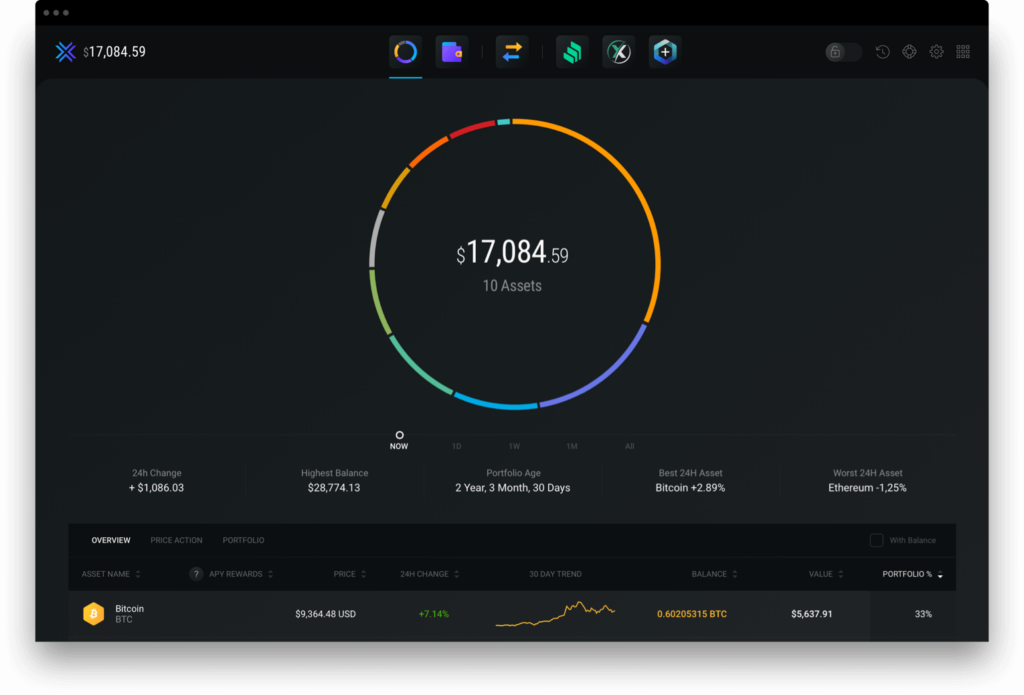The width and height of the screenshot is (1024, 695).
Task: Open the Exchange arrows icon tab
Action: tap(512, 52)
